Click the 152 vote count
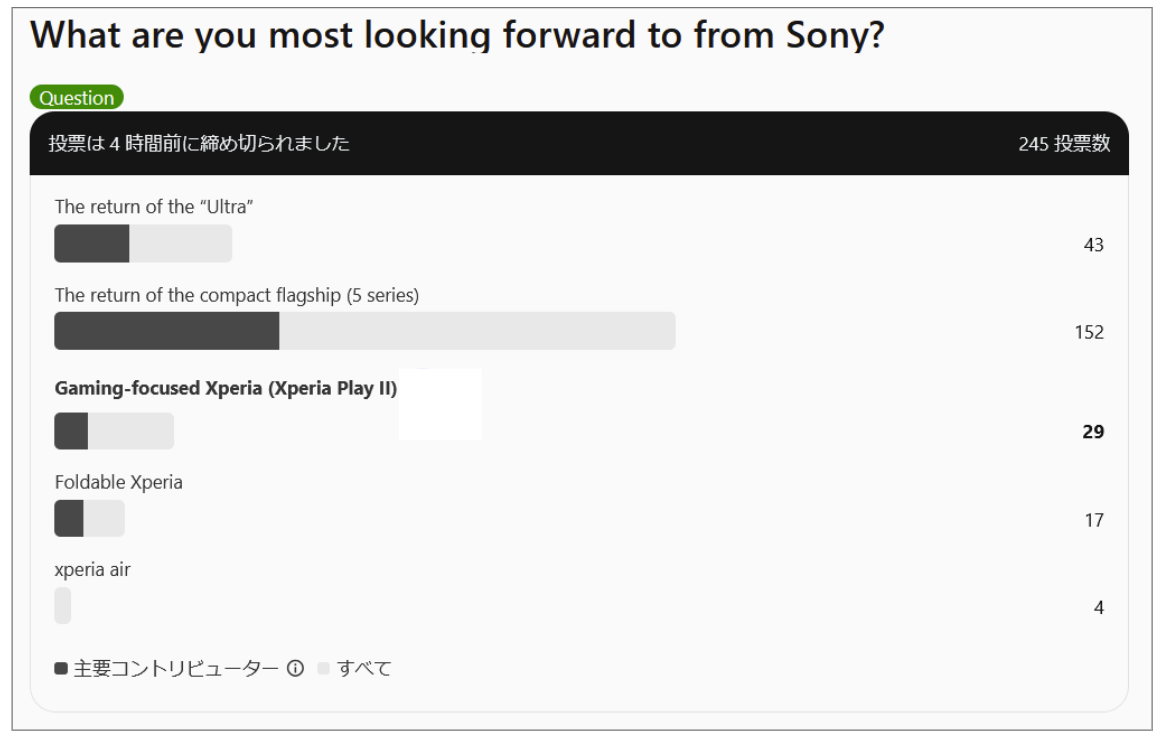This screenshot has width=1162, height=741. coord(1088,332)
